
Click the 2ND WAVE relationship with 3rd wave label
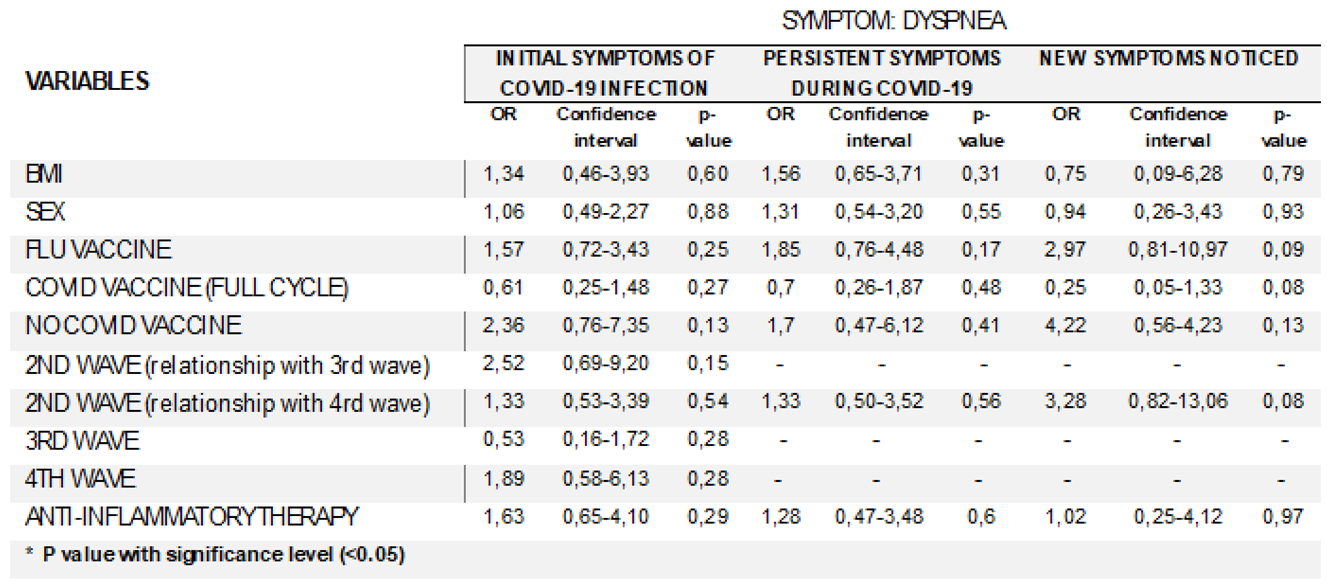click(227, 365)
